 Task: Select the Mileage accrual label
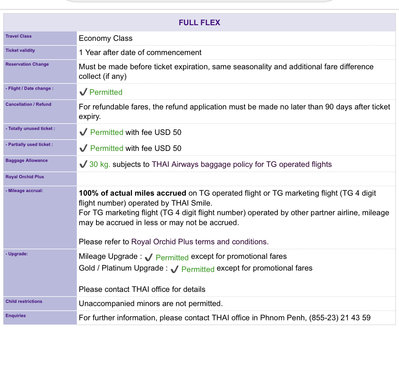click(x=24, y=191)
